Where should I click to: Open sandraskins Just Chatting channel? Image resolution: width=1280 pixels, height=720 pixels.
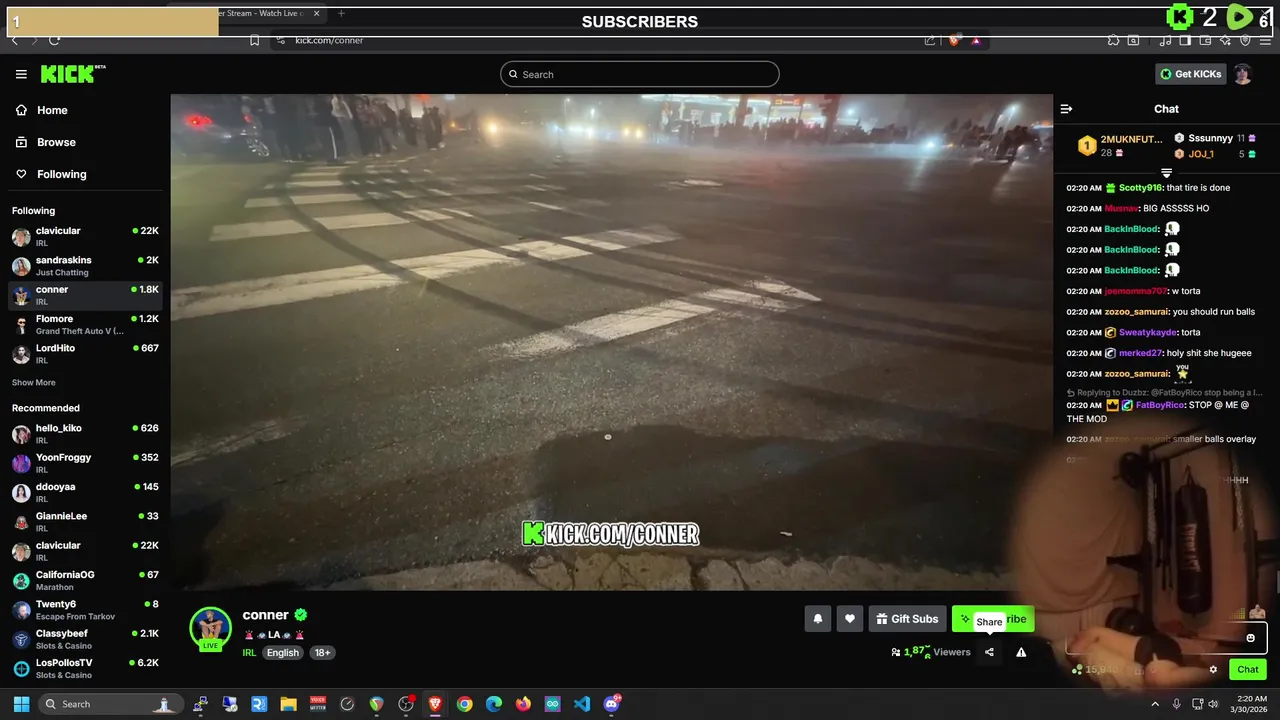pyautogui.click(x=85, y=266)
